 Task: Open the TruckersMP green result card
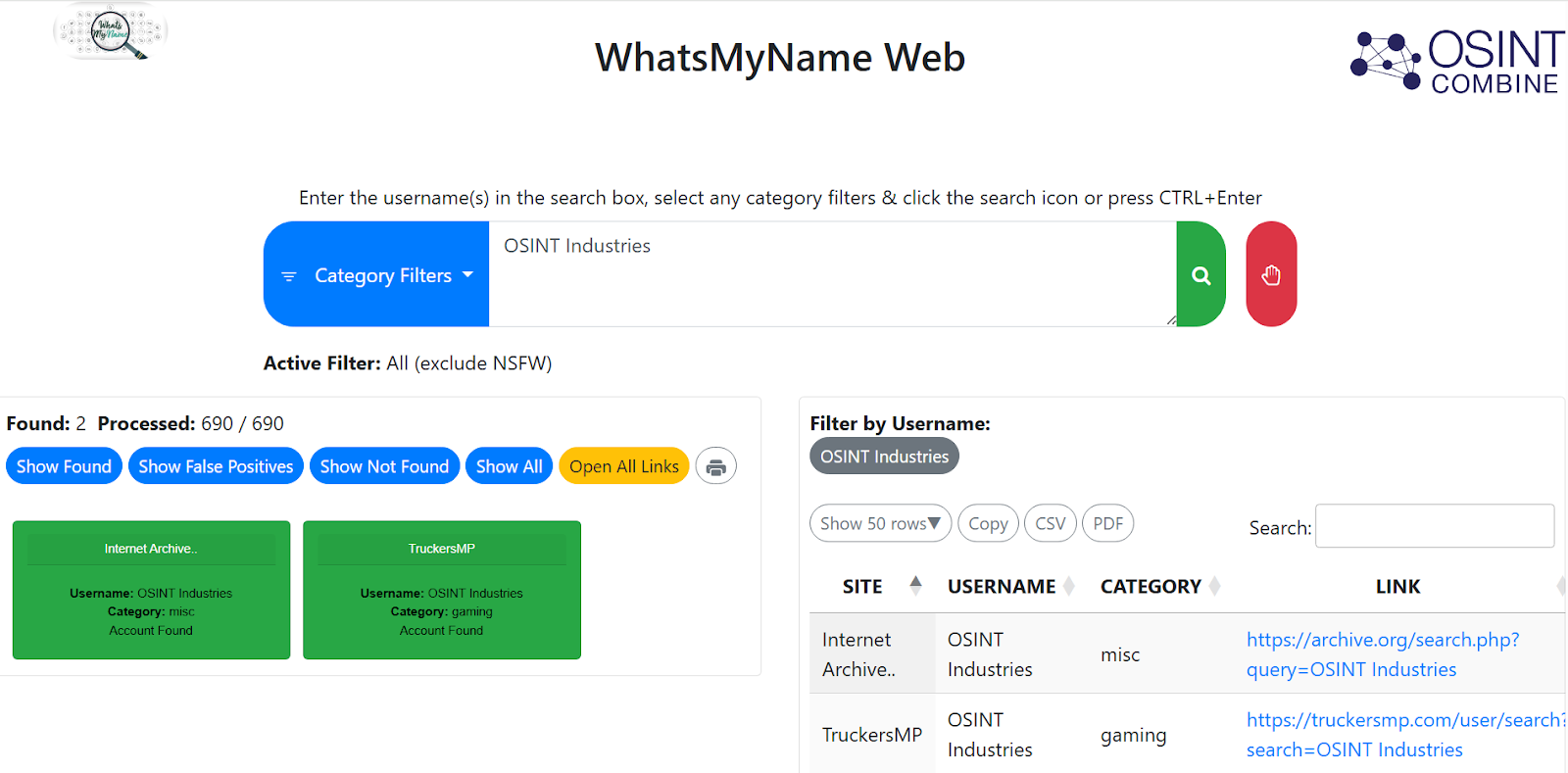442,590
